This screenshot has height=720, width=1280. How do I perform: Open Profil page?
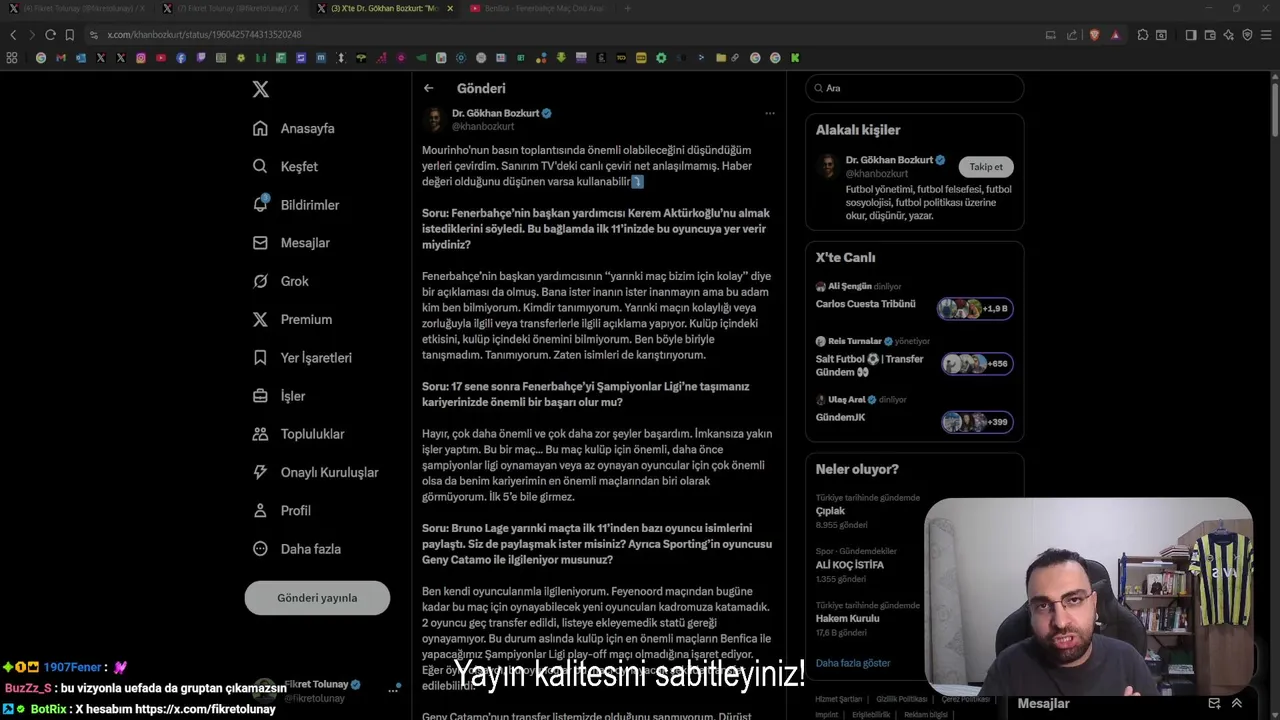[x=282, y=510]
